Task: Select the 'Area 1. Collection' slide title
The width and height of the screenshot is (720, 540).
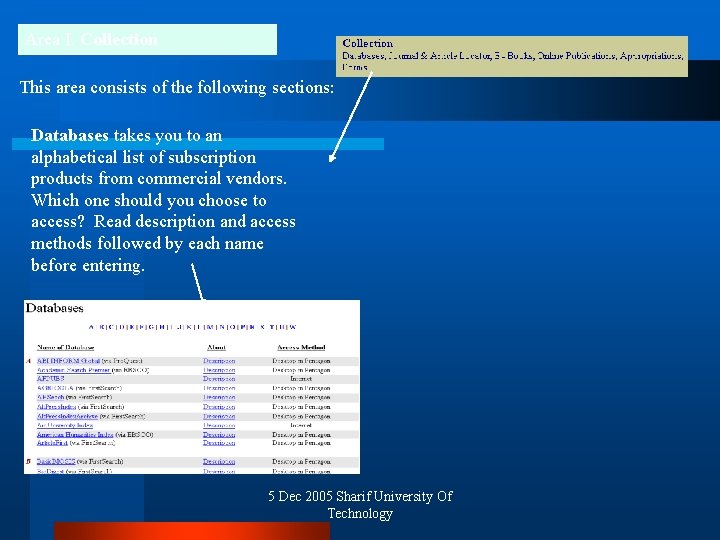Action: tap(92, 39)
